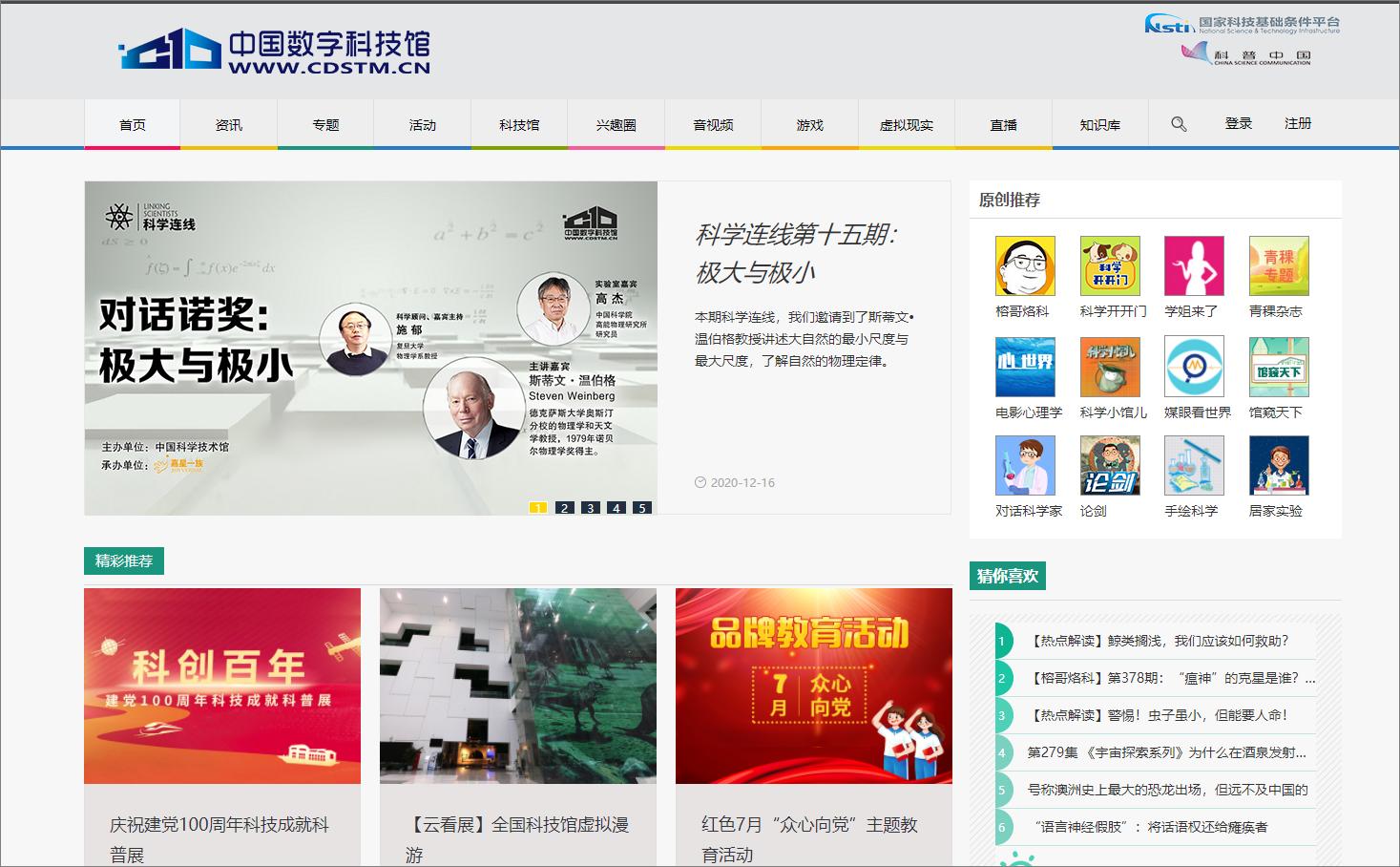Open the 虚拟现实 section
Viewport: 1400px width, 867px height.
point(905,123)
